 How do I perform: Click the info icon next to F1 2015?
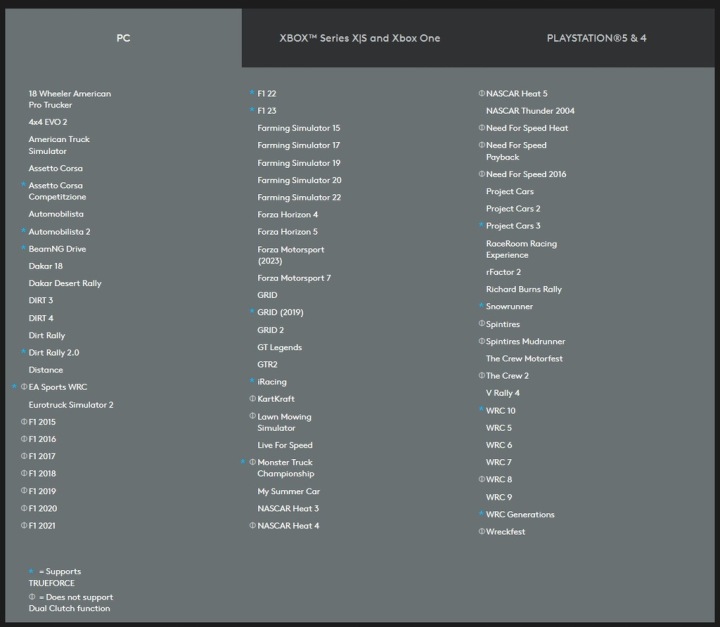point(24,421)
